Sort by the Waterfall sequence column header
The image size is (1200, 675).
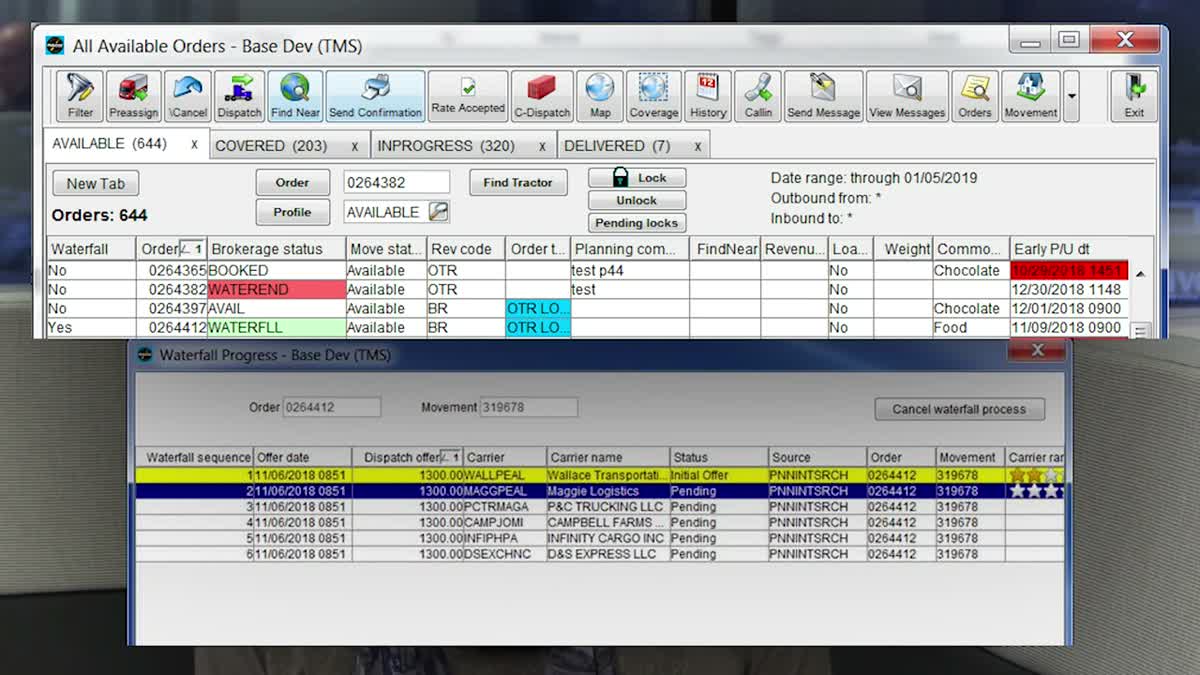click(x=195, y=457)
